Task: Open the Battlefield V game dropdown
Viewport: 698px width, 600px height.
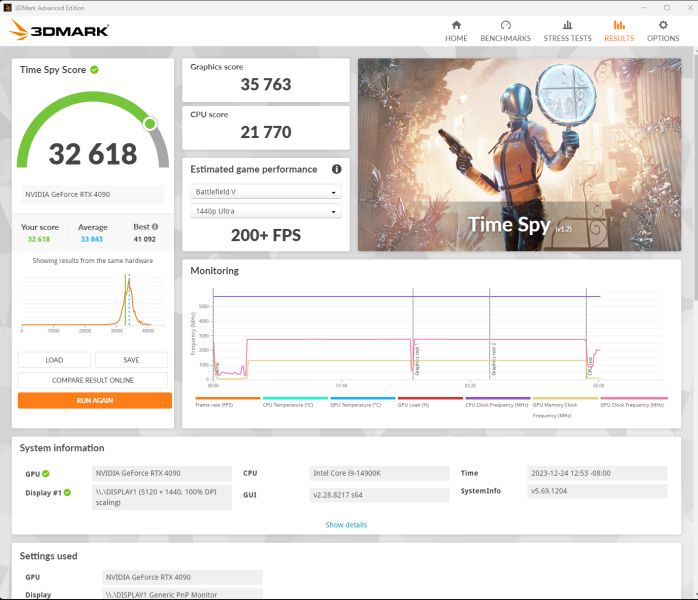Action: pos(265,192)
